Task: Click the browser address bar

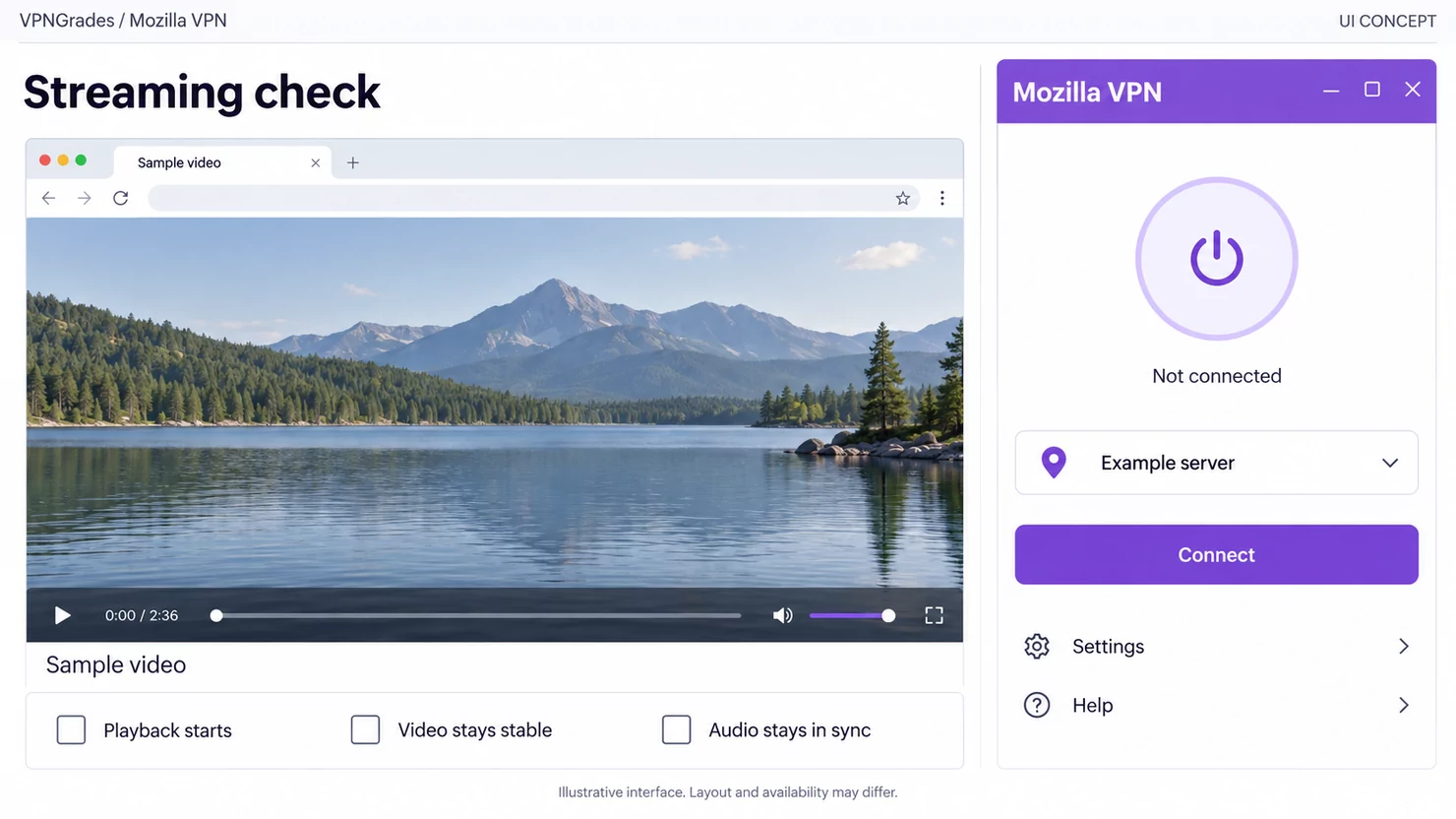Action: coord(533,199)
